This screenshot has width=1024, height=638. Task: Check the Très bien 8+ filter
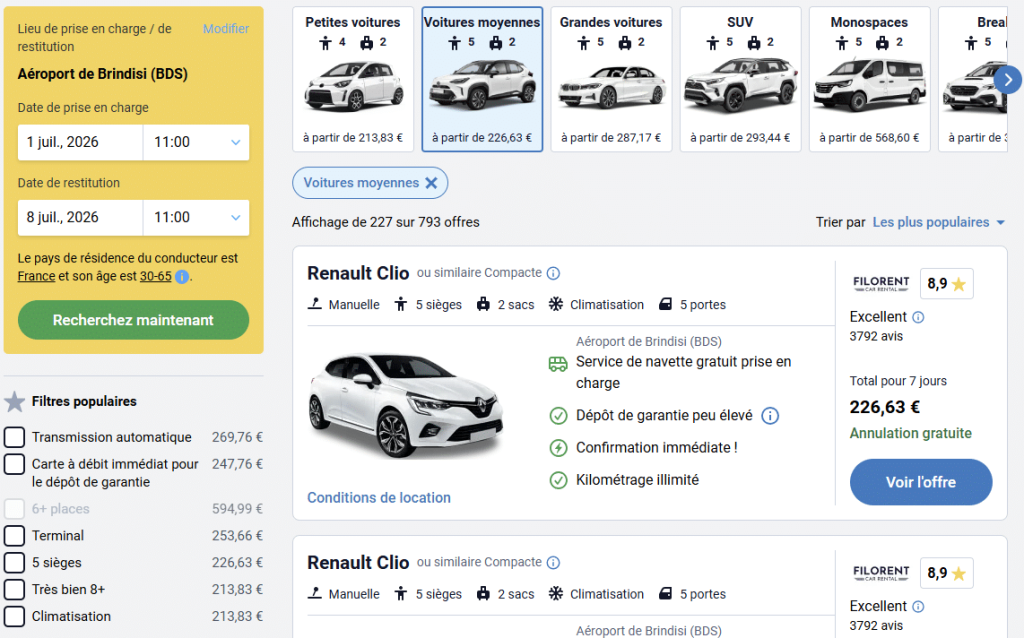click(14, 590)
